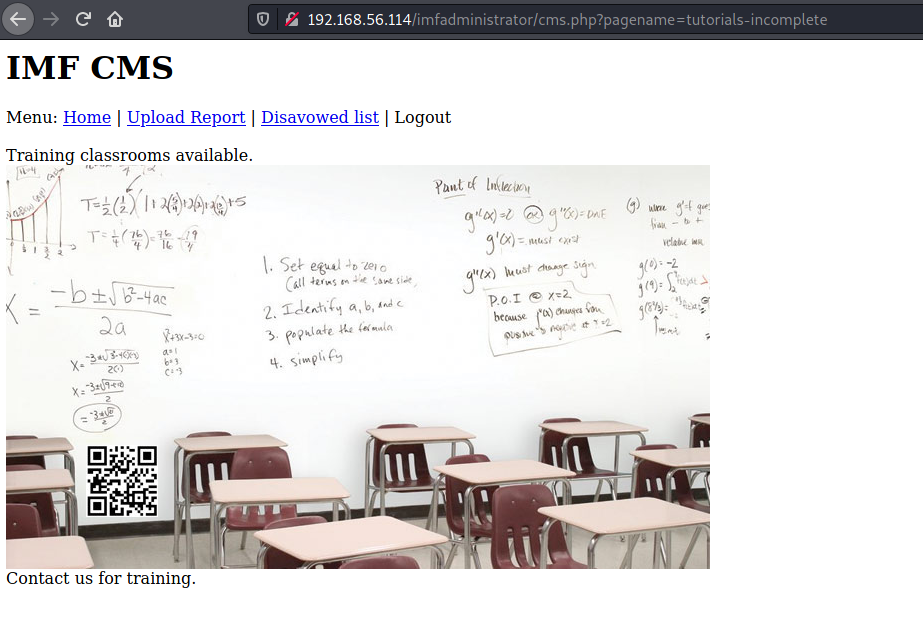Click the Forward arrow in the toolbar
This screenshot has height=641, width=923.
pyautogui.click(x=51, y=19)
